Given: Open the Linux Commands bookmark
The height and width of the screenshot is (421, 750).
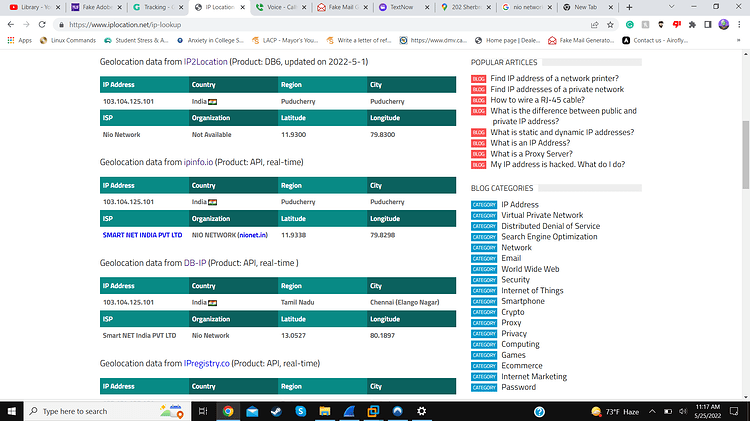Looking at the screenshot, I should tap(68, 41).
